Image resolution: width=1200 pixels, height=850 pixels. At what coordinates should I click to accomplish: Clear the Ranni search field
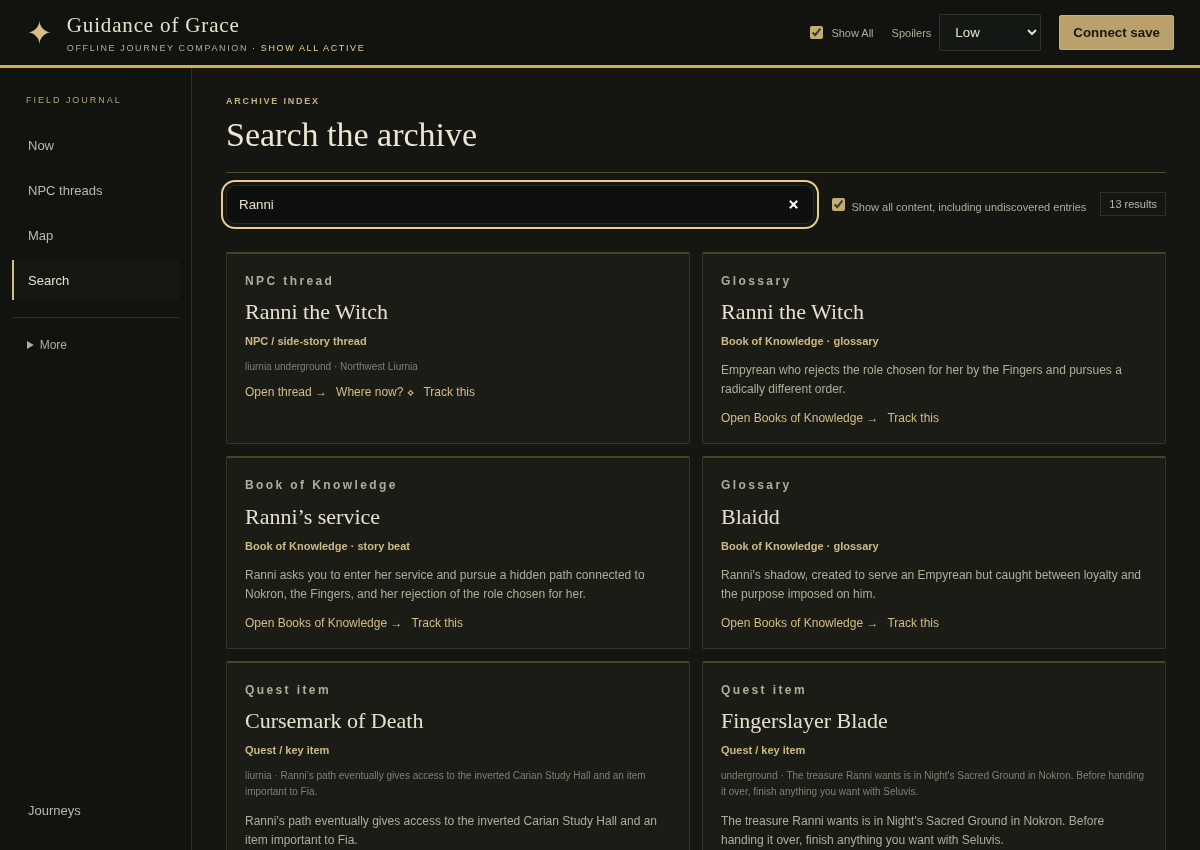point(793,205)
